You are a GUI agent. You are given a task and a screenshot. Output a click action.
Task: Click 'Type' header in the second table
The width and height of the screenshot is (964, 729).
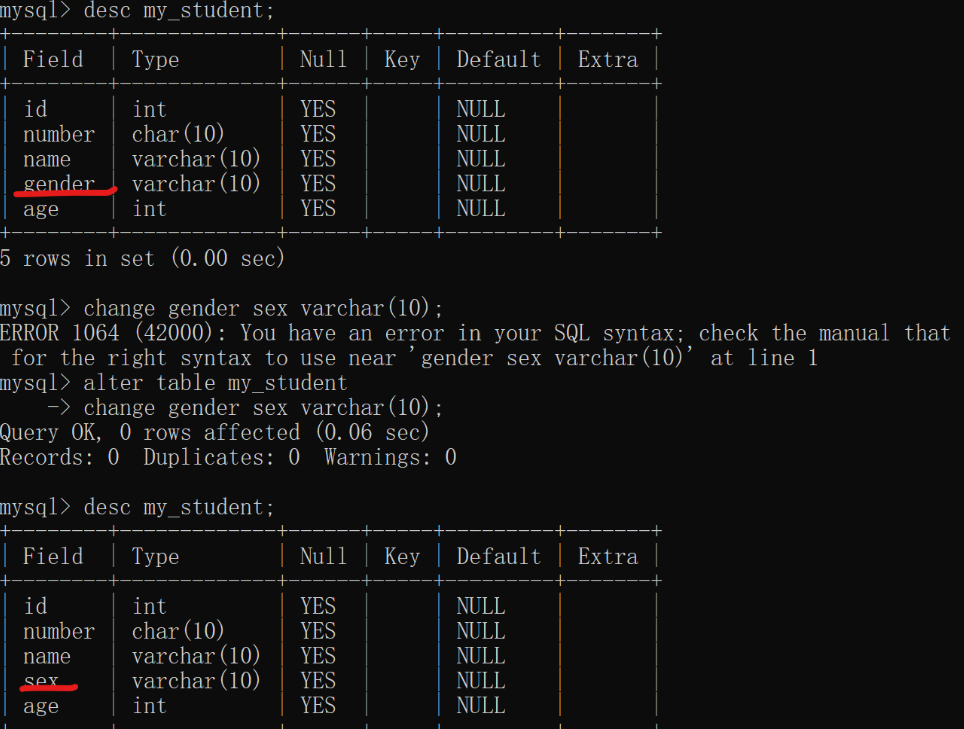point(156,557)
